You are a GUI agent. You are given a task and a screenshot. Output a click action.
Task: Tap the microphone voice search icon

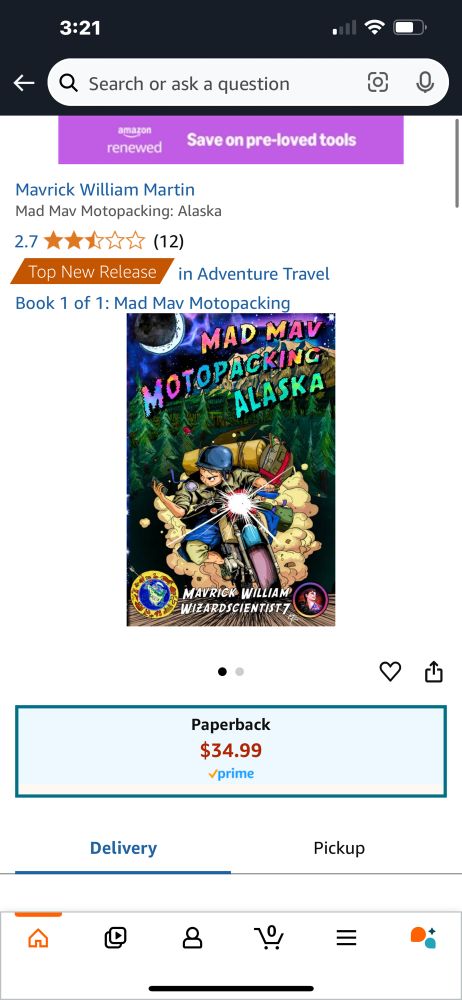click(425, 82)
